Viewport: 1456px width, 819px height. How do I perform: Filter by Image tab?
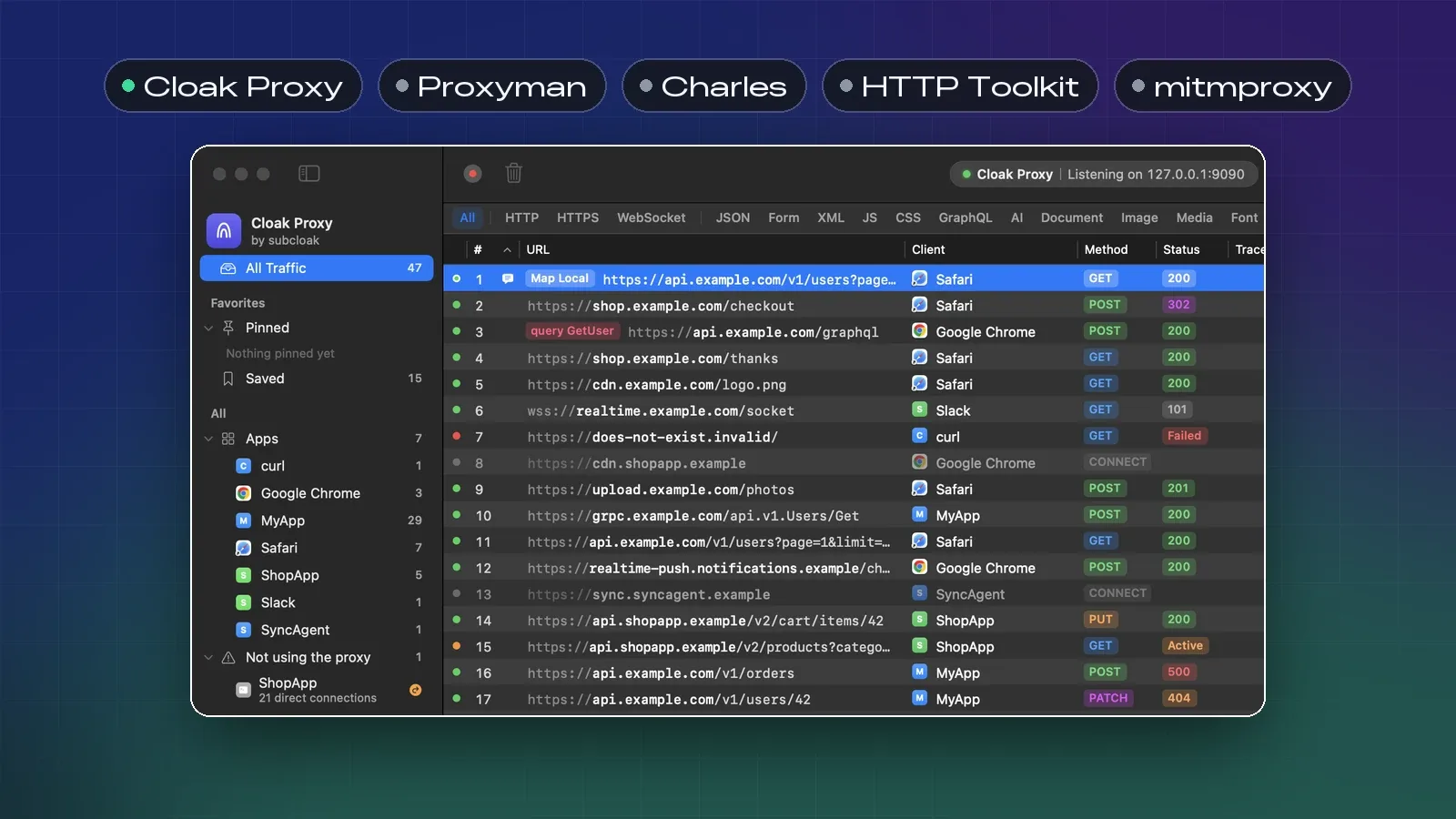tap(1139, 217)
